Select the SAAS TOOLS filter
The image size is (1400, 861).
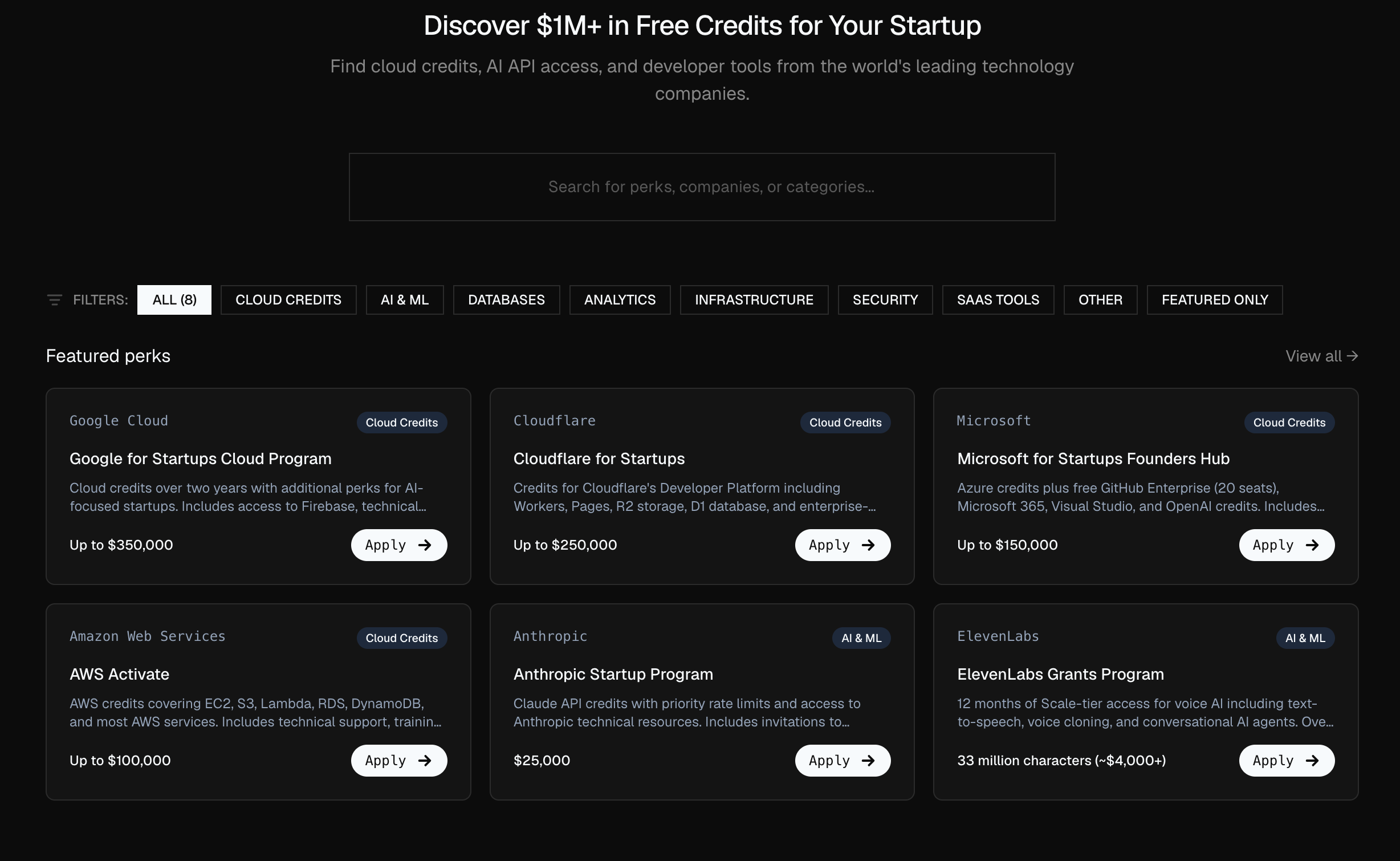click(x=998, y=299)
